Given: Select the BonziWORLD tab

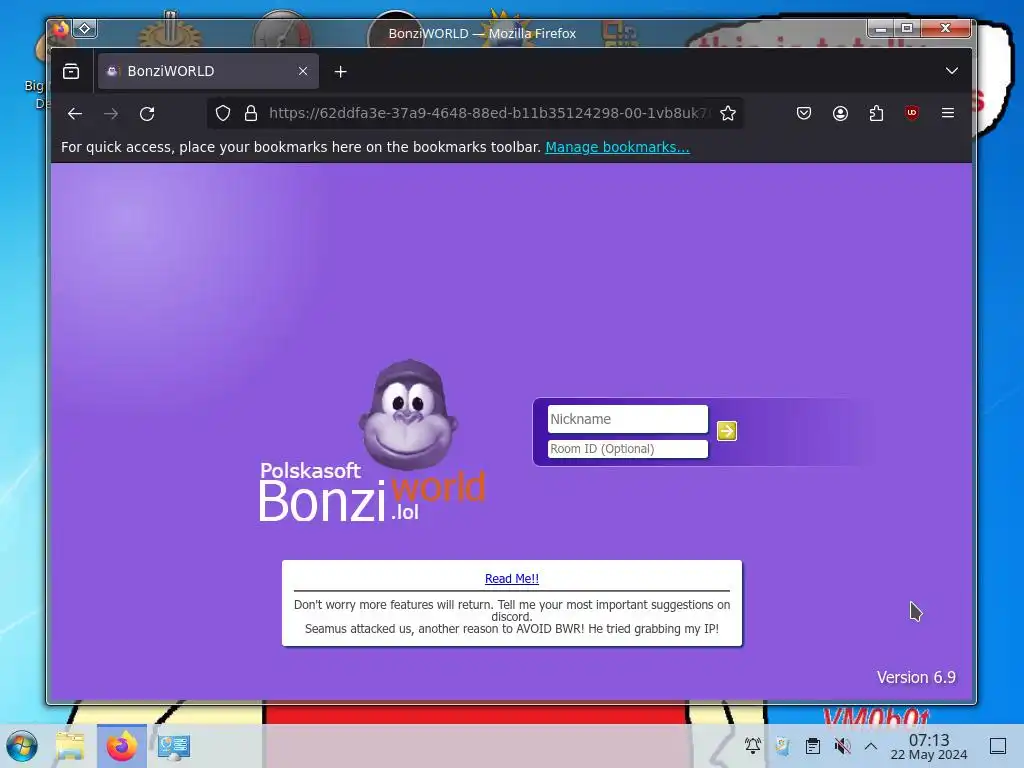Looking at the screenshot, I should coord(208,71).
